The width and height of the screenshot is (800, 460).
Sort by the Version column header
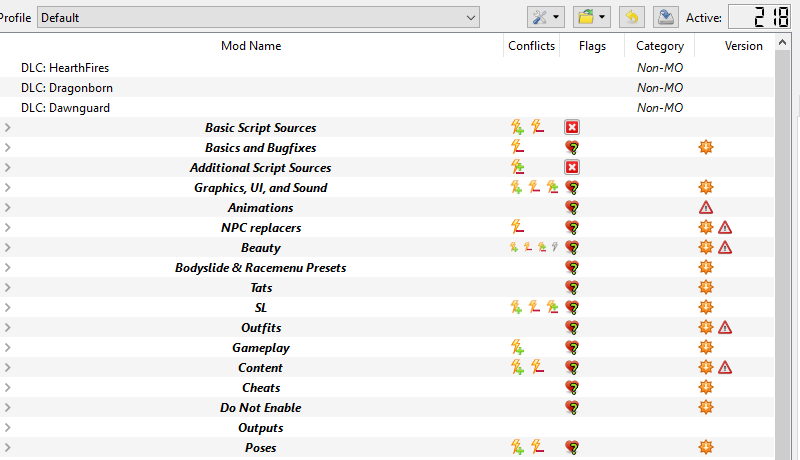click(735, 46)
